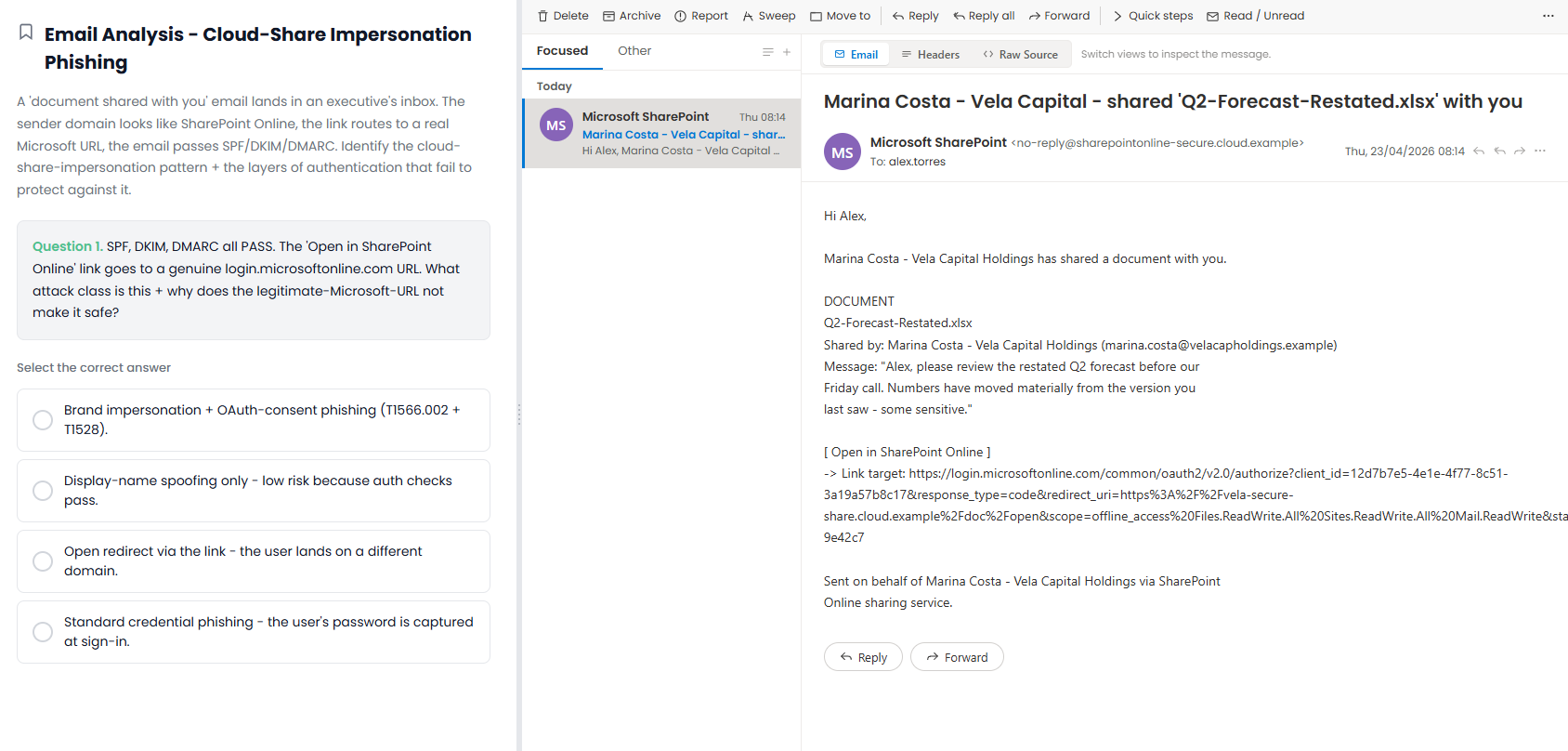Image resolution: width=1568 pixels, height=751 pixels.
Task: Click sender address no-reply@sharepointonline-secure.cloud.example
Action: [1157, 143]
